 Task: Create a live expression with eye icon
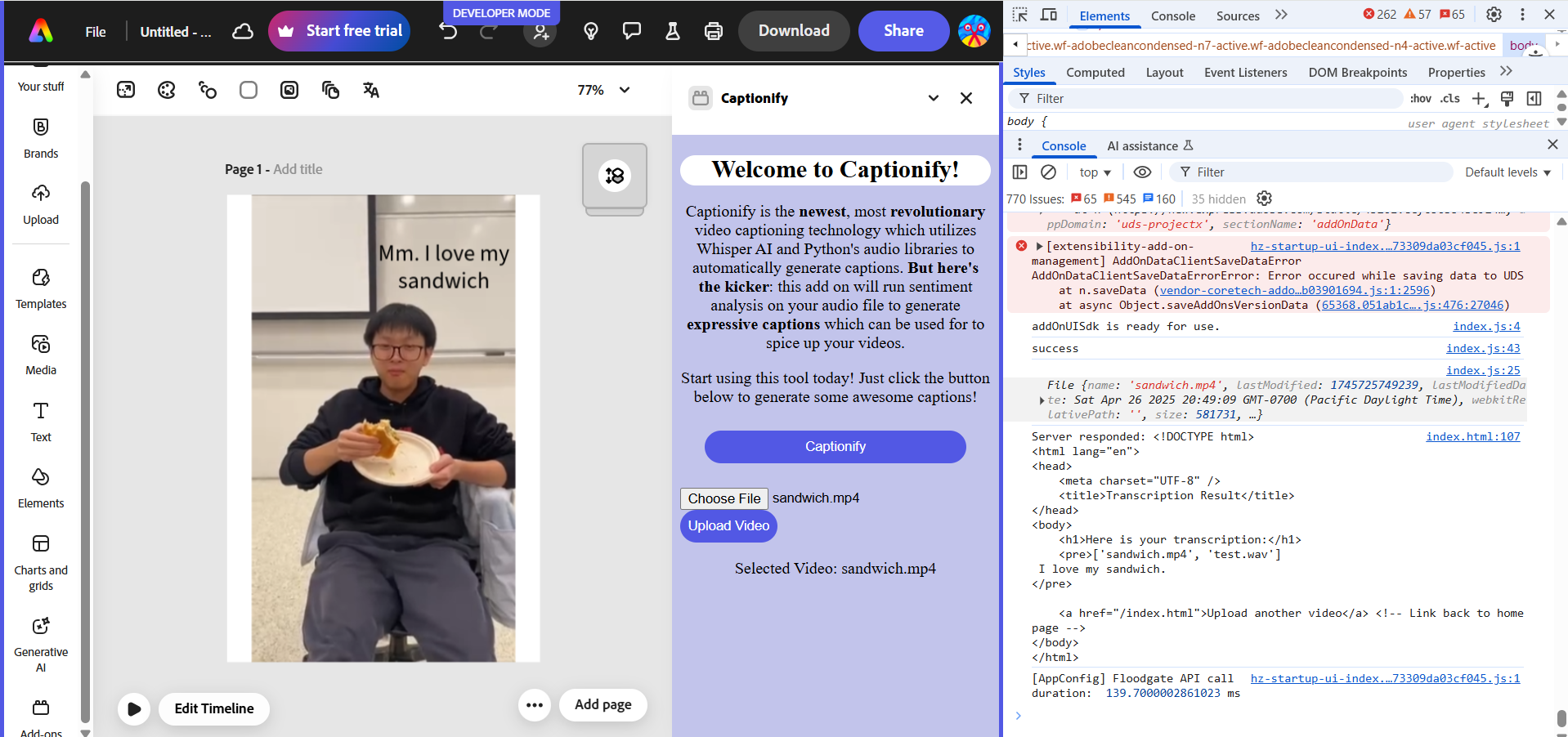(1142, 172)
